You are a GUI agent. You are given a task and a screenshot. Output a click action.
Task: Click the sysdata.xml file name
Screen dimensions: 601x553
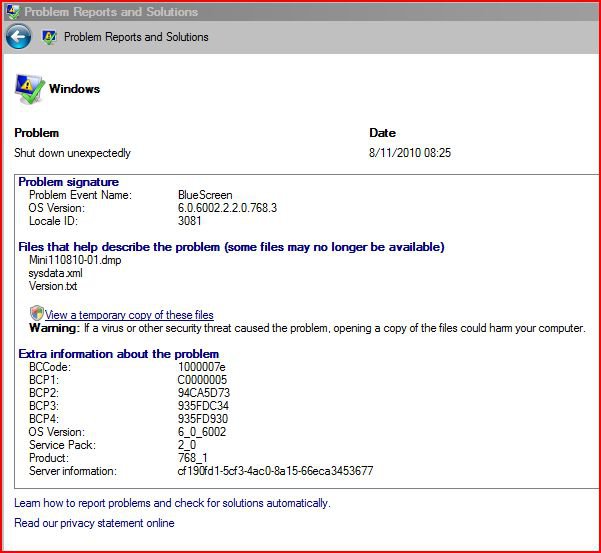point(56,273)
